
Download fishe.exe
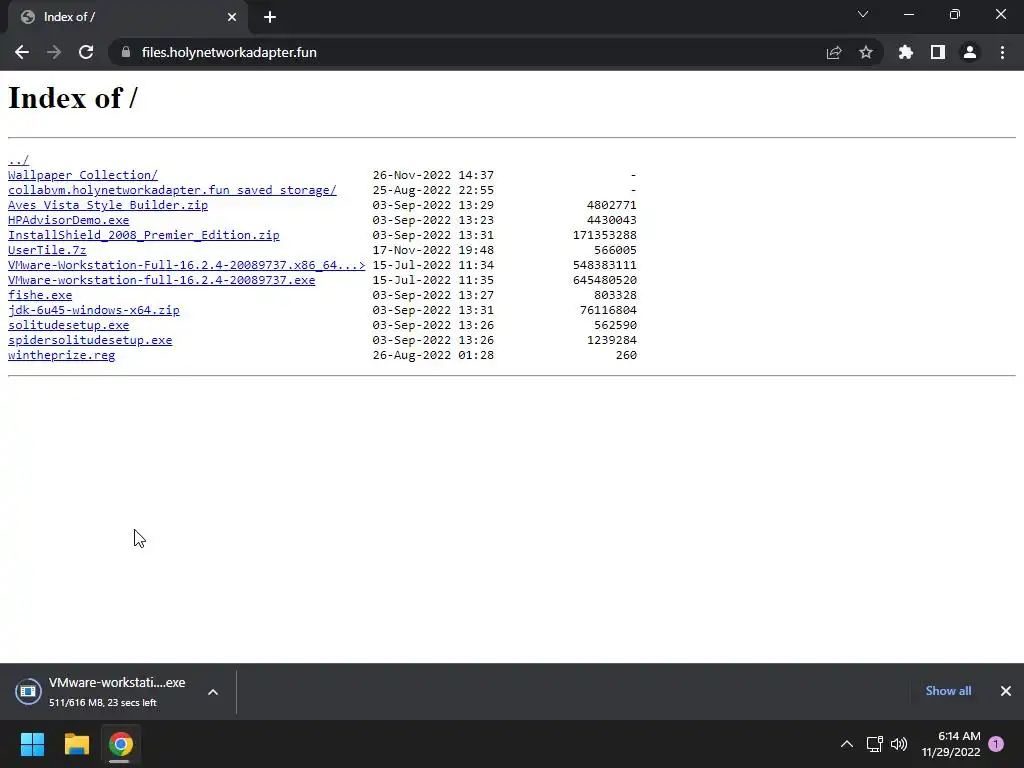click(x=40, y=295)
